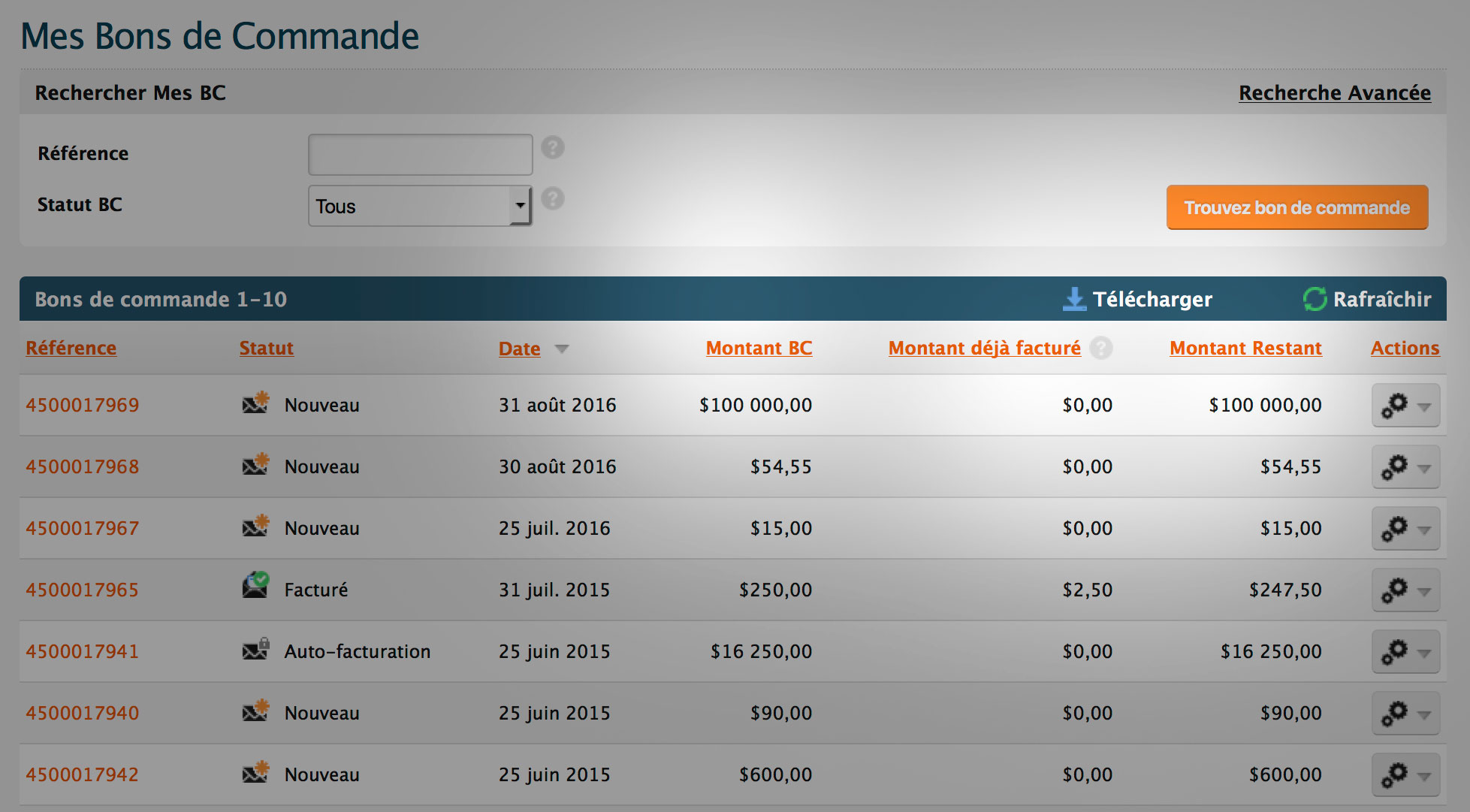Image resolution: width=1470 pixels, height=812 pixels.
Task: Click the Mes Bons de Commande title
Action: (x=220, y=35)
